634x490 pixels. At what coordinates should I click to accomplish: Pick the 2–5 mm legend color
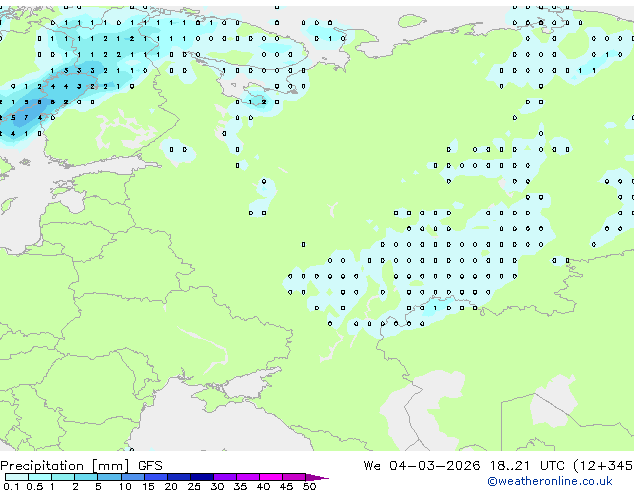86,477
